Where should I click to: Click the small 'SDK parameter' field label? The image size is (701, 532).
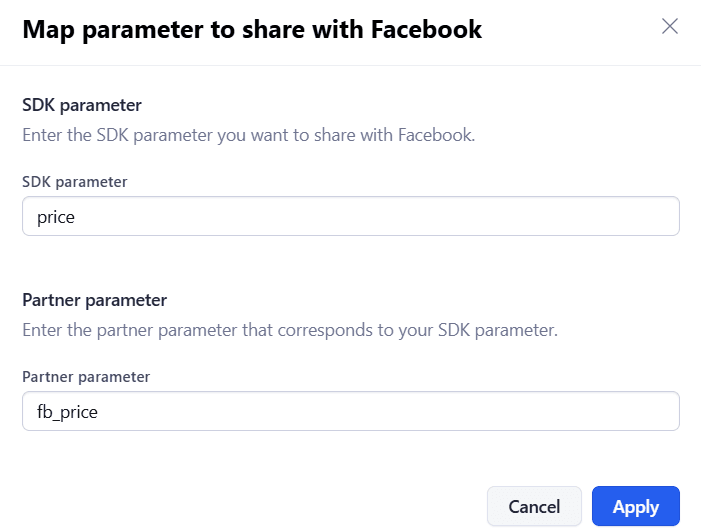(x=75, y=182)
